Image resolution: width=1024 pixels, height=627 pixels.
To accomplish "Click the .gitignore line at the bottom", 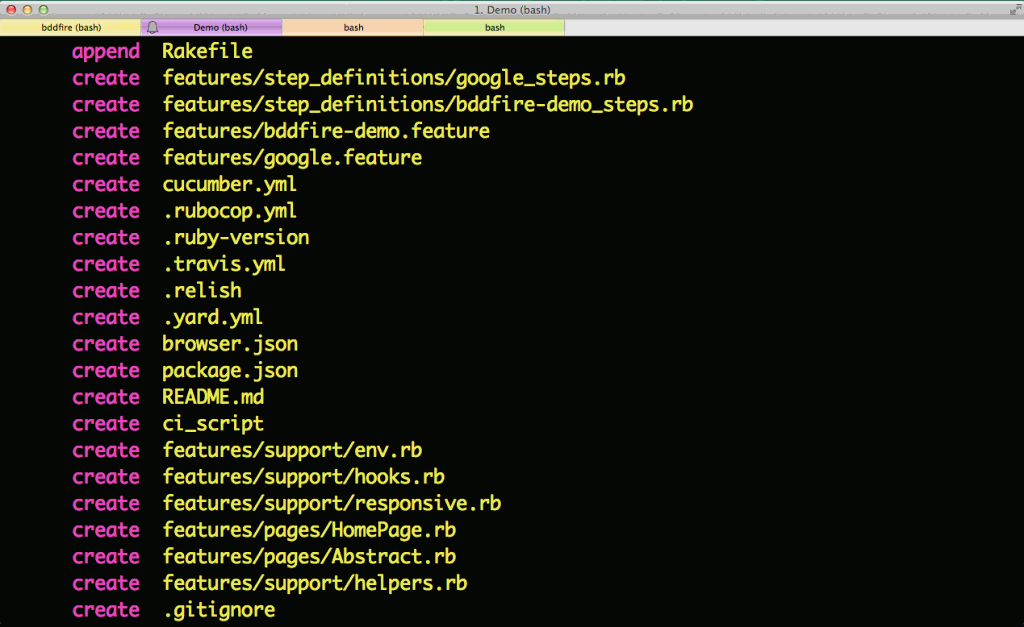I will (219, 610).
